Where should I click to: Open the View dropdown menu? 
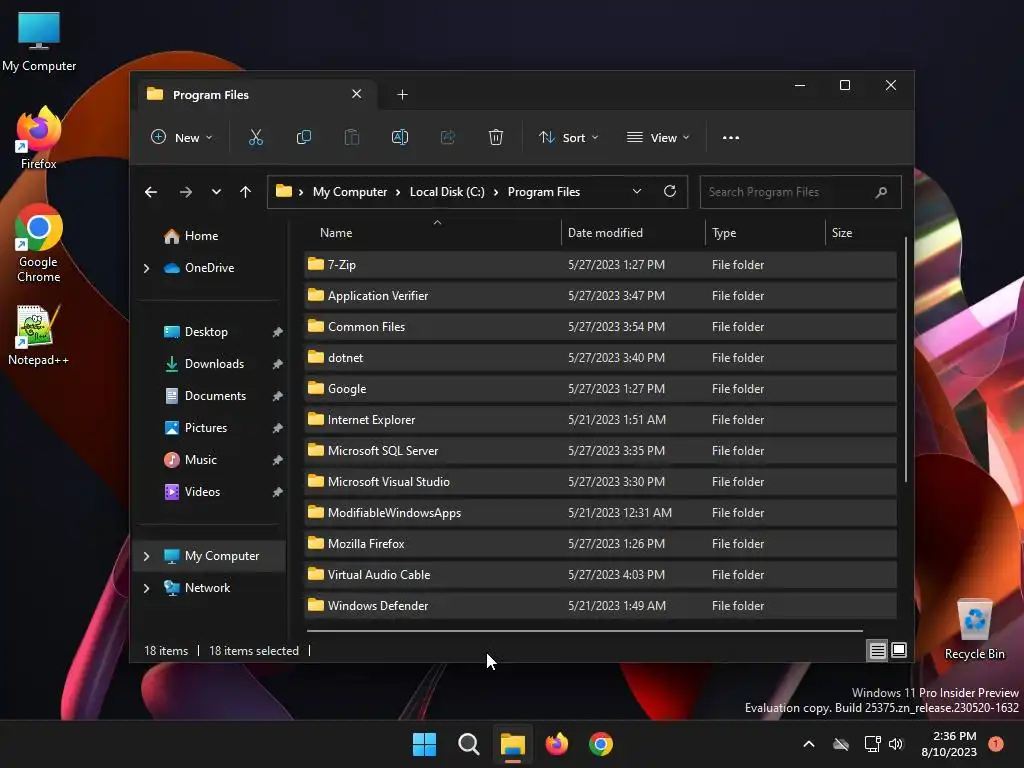click(x=658, y=138)
